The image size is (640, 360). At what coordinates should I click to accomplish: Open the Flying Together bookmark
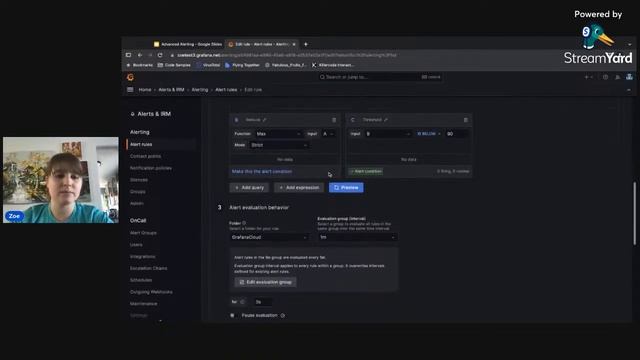coord(242,65)
